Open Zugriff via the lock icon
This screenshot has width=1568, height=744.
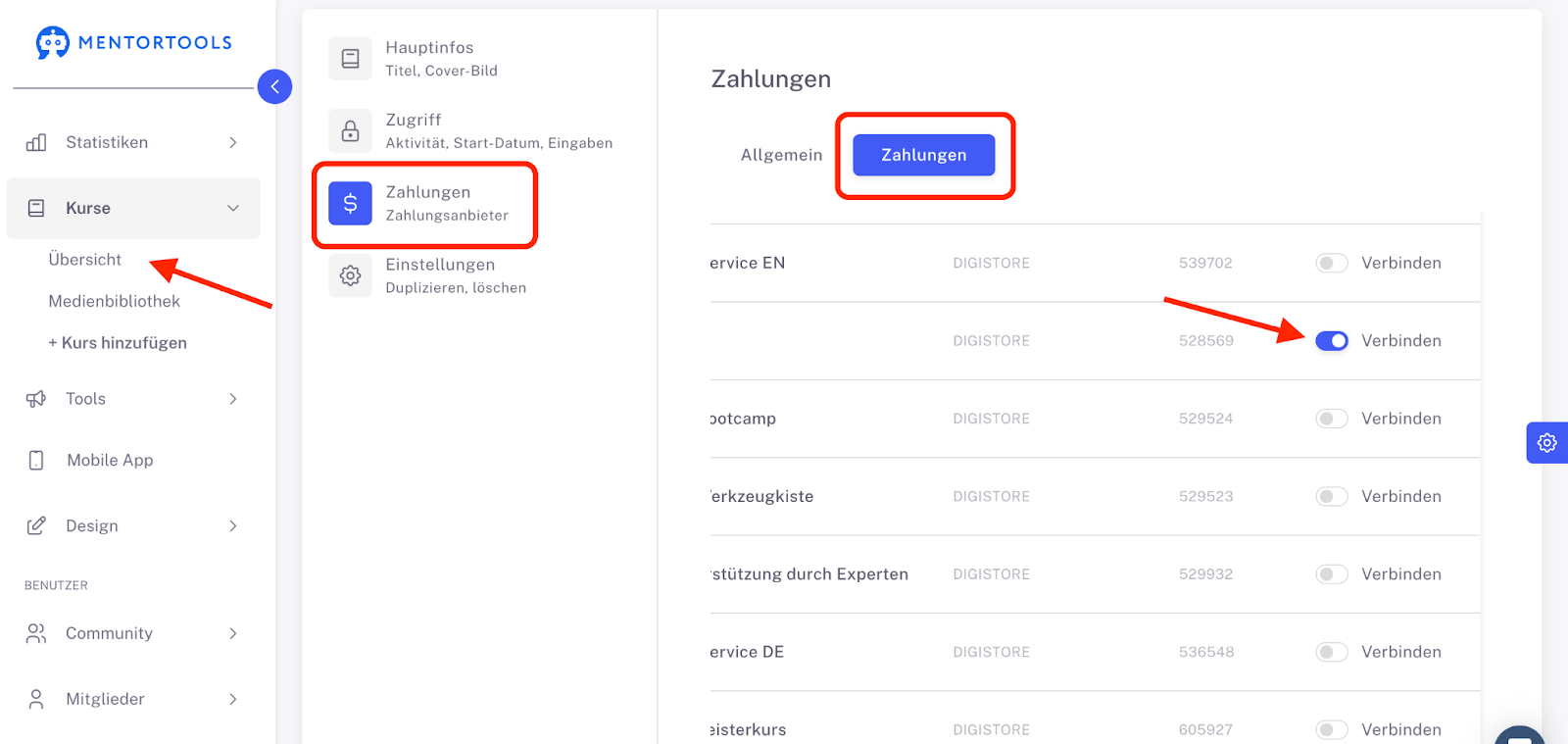click(350, 131)
